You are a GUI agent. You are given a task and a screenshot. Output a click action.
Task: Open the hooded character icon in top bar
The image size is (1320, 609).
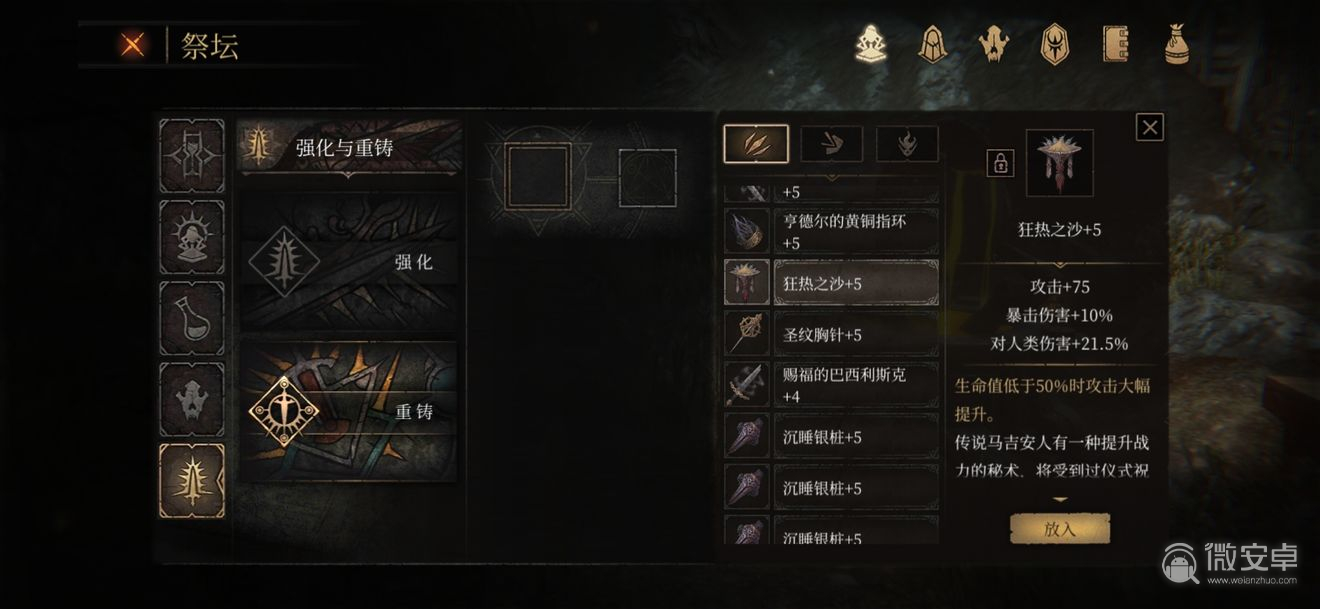click(x=934, y=44)
